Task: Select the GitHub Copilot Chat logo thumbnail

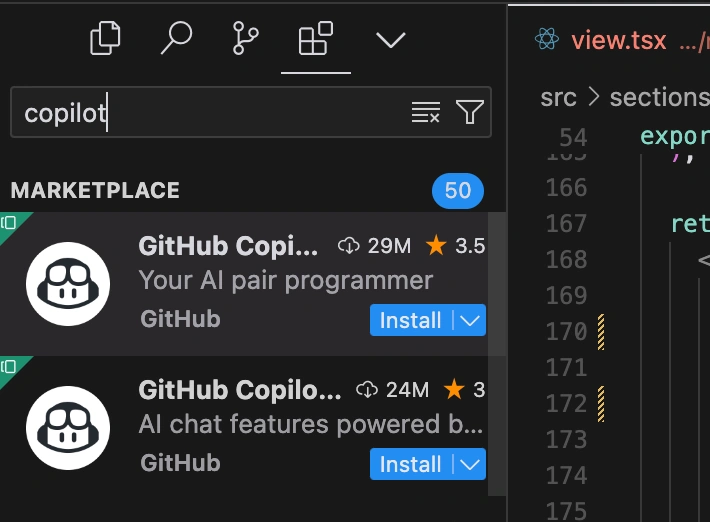Action: (x=68, y=428)
